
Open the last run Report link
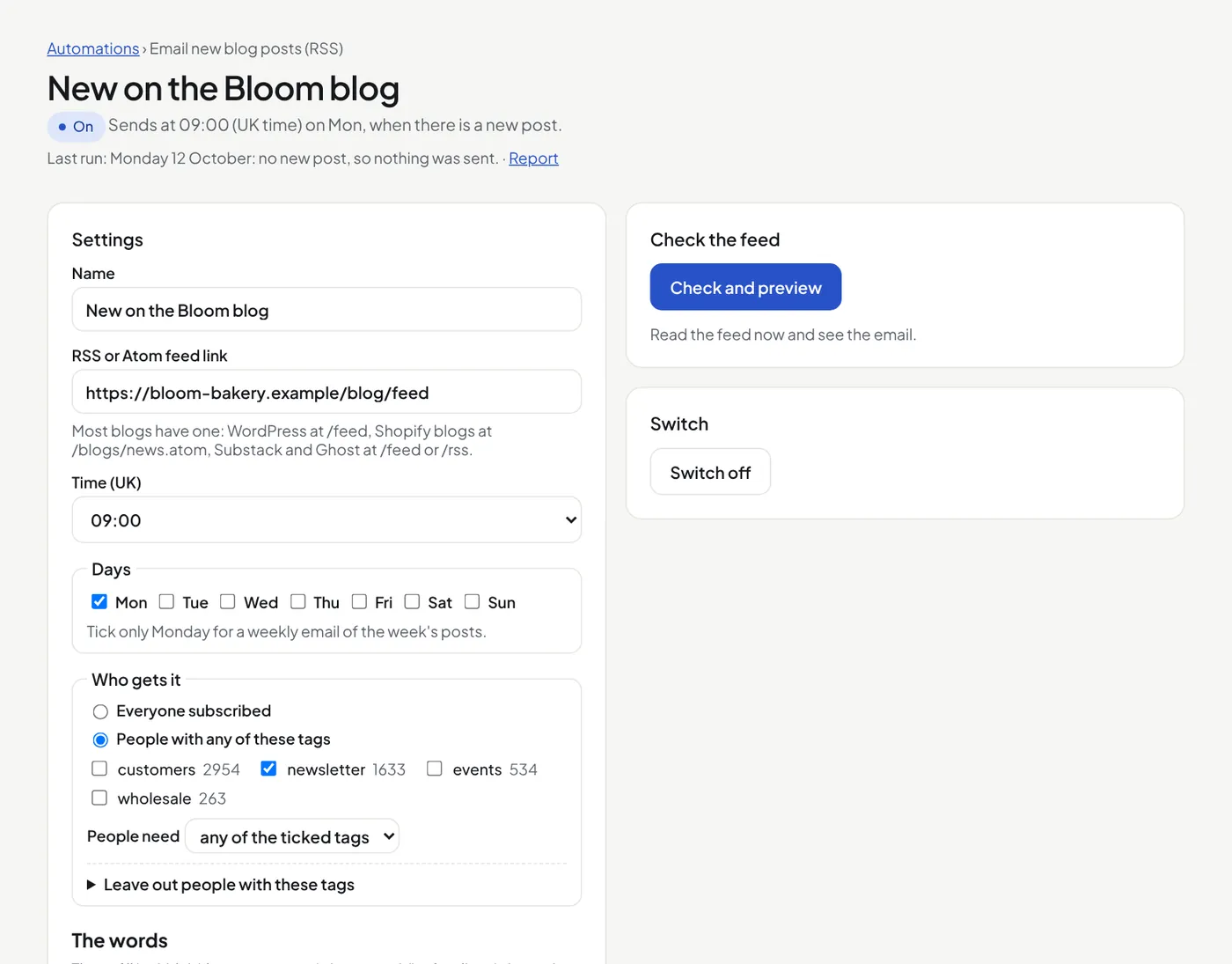pos(533,158)
